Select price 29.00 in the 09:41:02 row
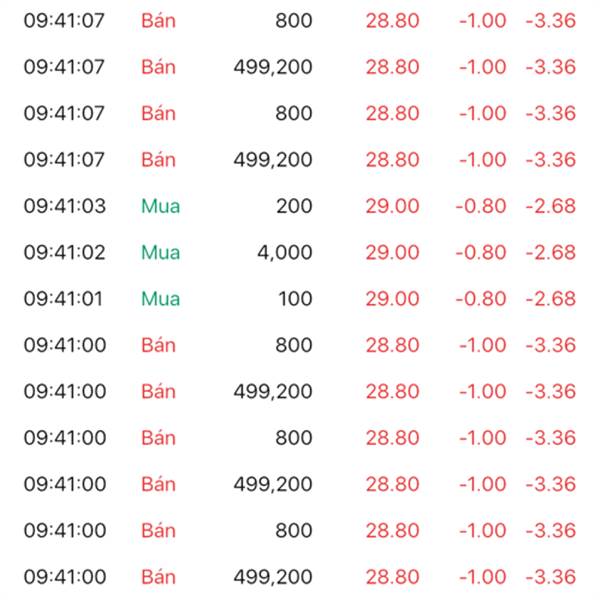 tap(392, 252)
